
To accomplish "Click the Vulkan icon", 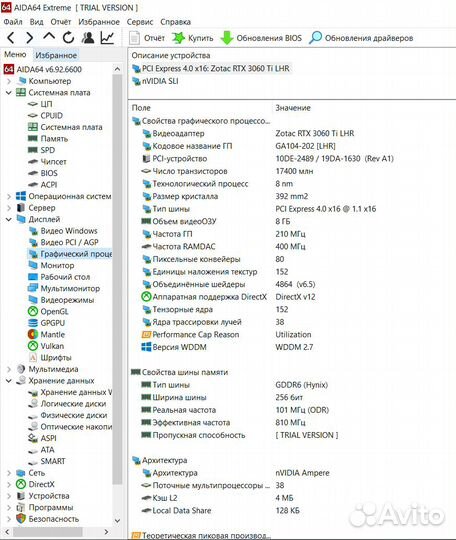I will click(x=33, y=346).
